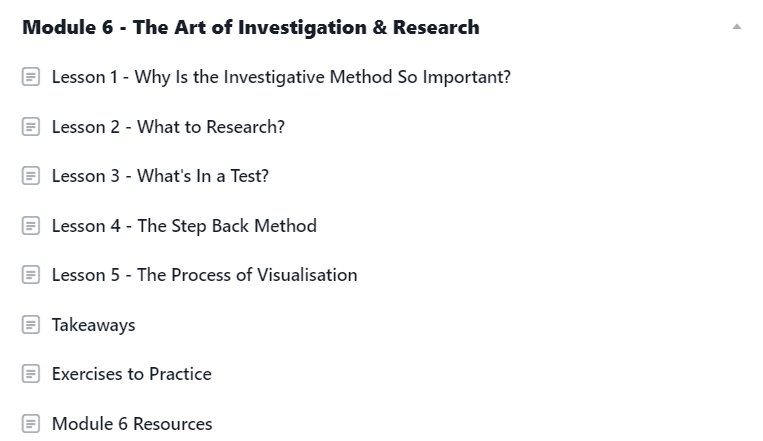Viewport: 763px width, 441px height.
Task: Open Lesson 3 - What's In a Test?
Action: coord(160,176)
